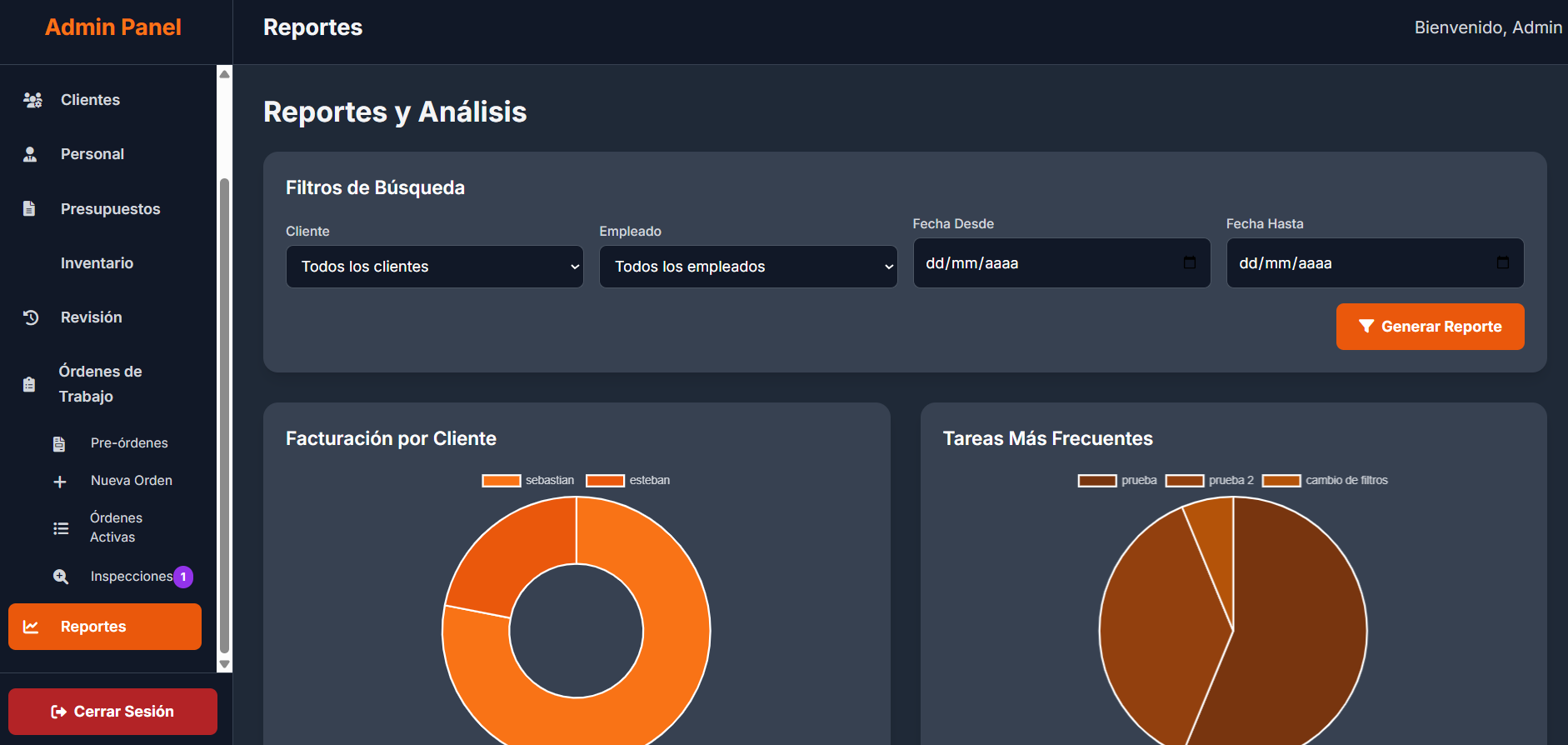
Task: Click the Presupuestos document icon
Action: pyautogui.click(x=29, y=209)
